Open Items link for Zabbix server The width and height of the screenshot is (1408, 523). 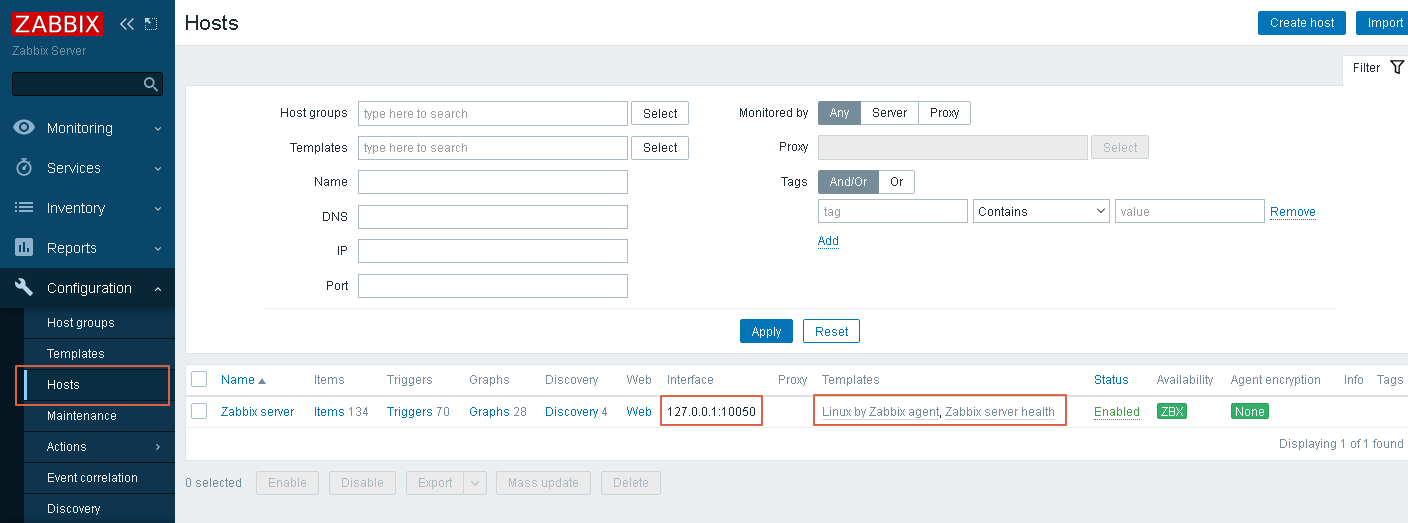tap(328, 411)
